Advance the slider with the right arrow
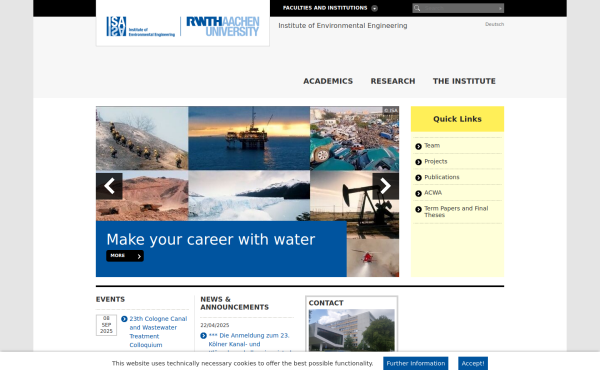This screenshot has width=600, height=375. (x=386, y=186)
